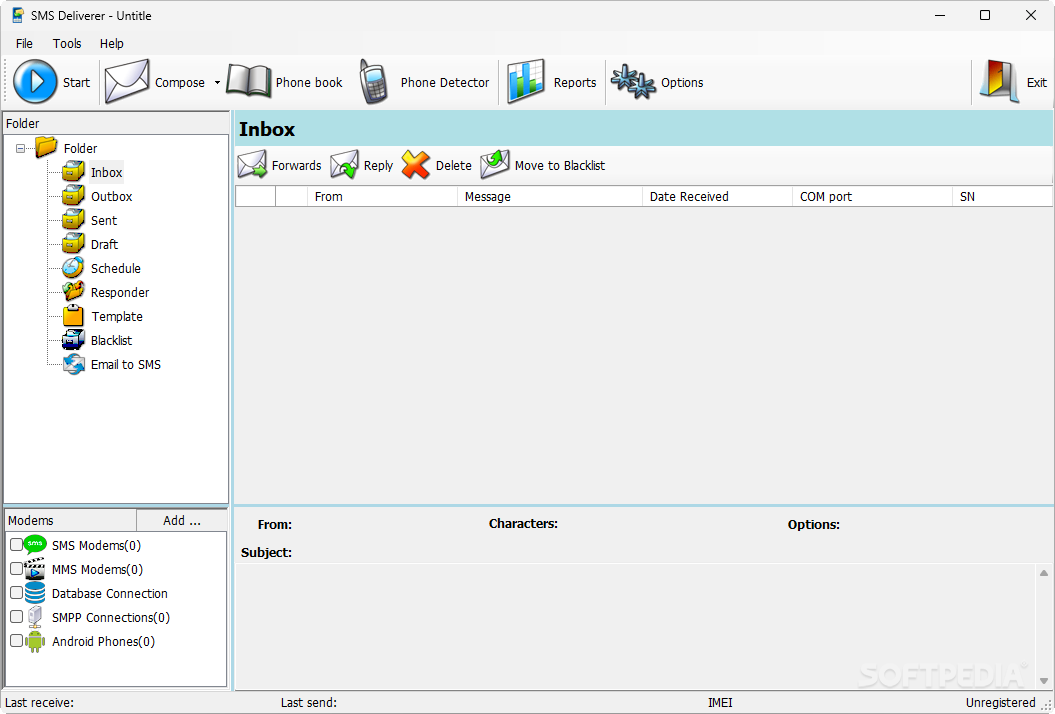
Task: Select the Responder icon
Action: [x=73, y=292]
